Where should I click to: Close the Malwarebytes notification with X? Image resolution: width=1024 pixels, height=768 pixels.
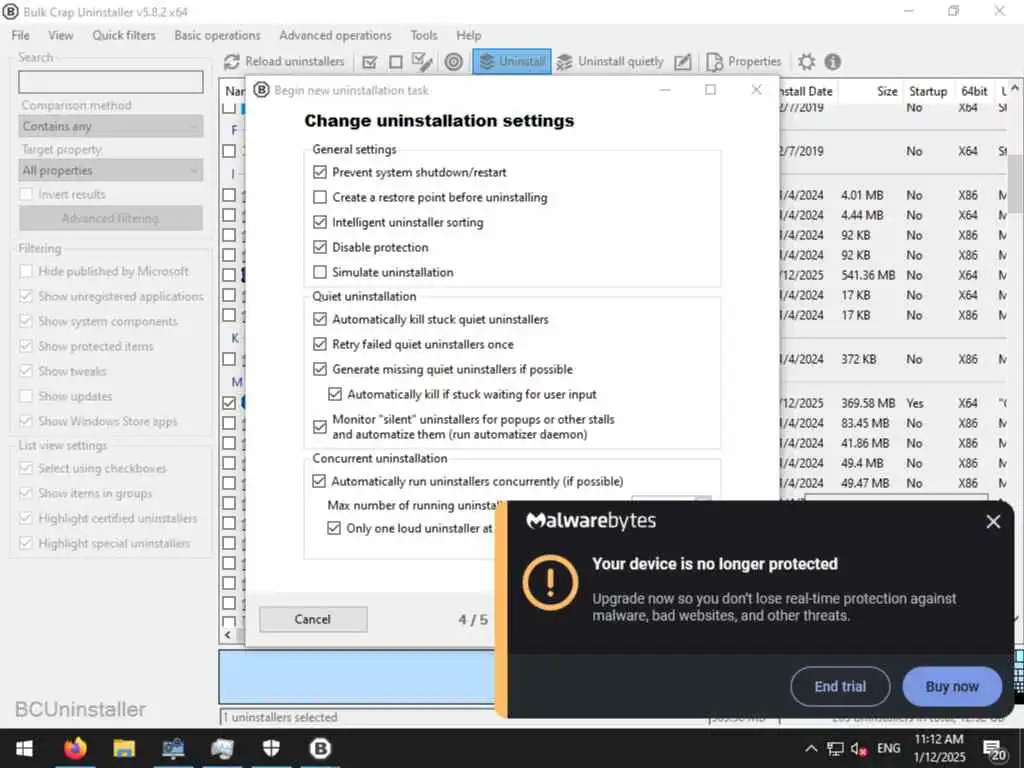coord(993,521)
